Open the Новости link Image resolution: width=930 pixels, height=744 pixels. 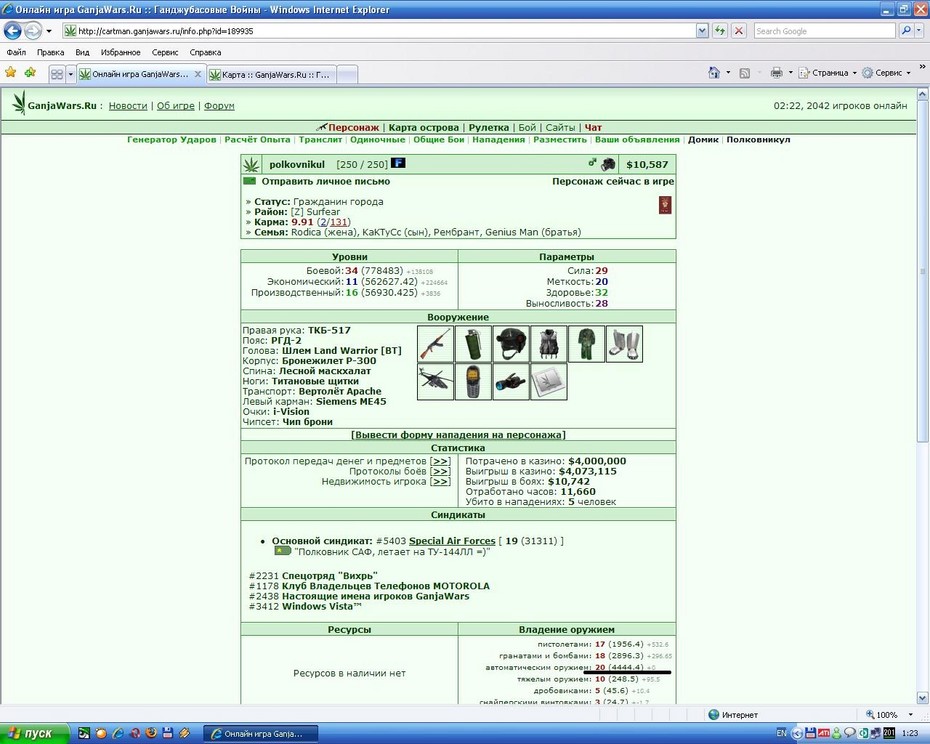tap(128, 106)
